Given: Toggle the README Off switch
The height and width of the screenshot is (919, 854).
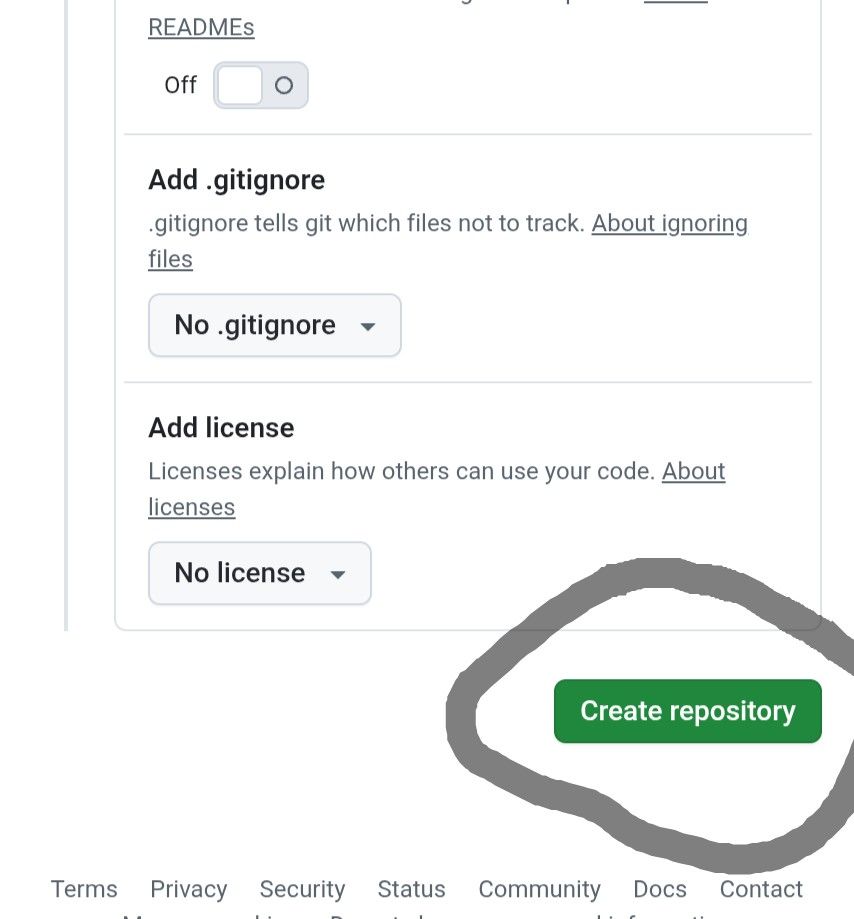Looking at the screenshot, I should click(261, 86).
